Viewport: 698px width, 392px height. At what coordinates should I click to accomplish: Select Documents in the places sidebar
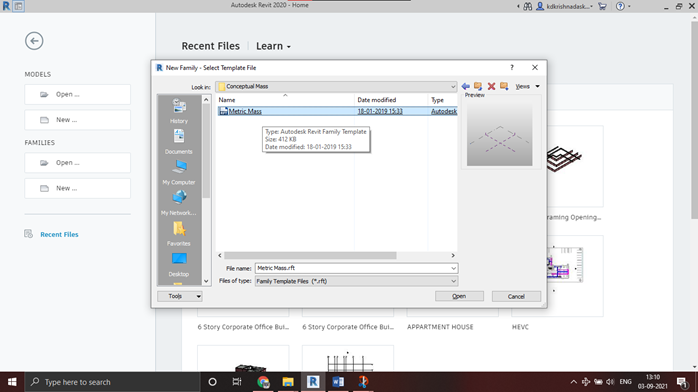click(x=179, y=142)
